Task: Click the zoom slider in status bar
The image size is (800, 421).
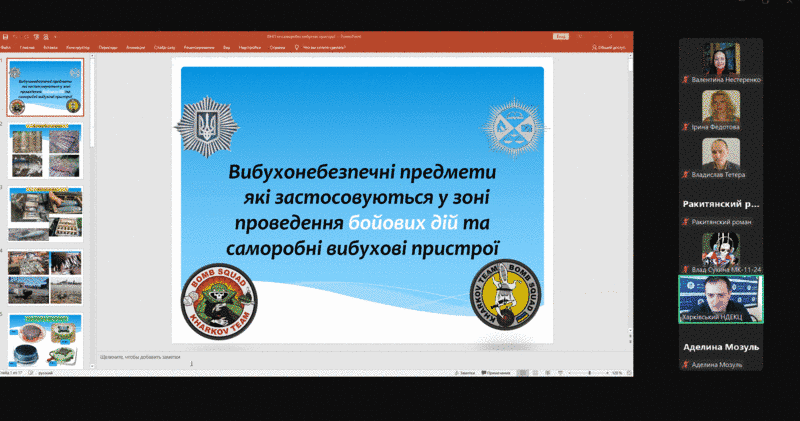Action: click(589, 373)
